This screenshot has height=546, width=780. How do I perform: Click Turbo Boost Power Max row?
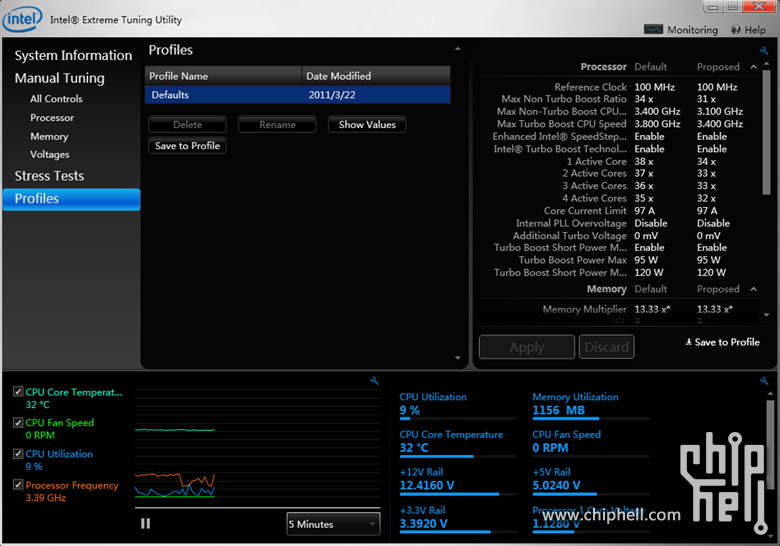[x=619, y=260]
